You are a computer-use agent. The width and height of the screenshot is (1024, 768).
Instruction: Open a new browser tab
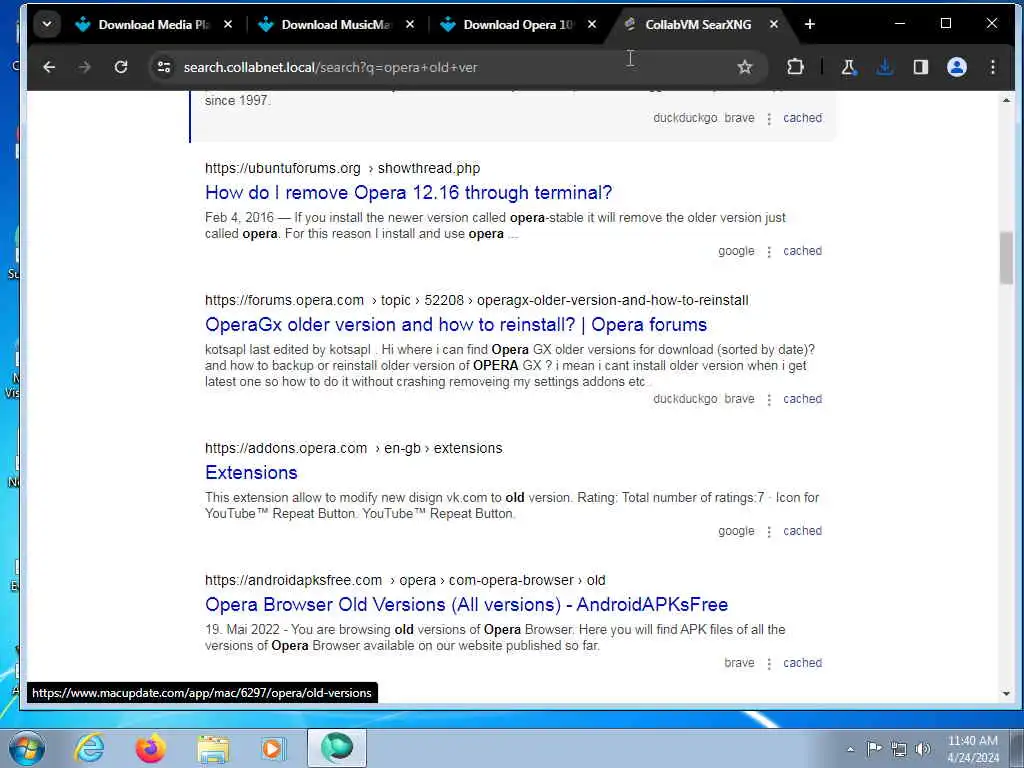tap(810, 24)
